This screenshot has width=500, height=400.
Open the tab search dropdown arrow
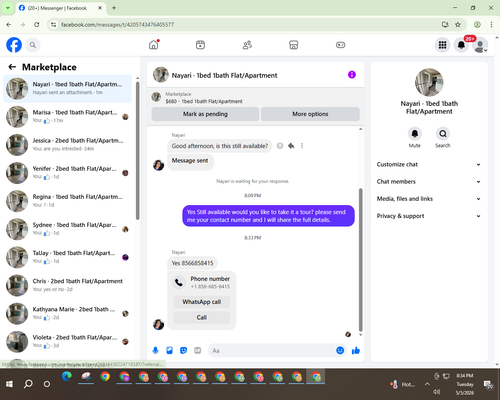7,8
